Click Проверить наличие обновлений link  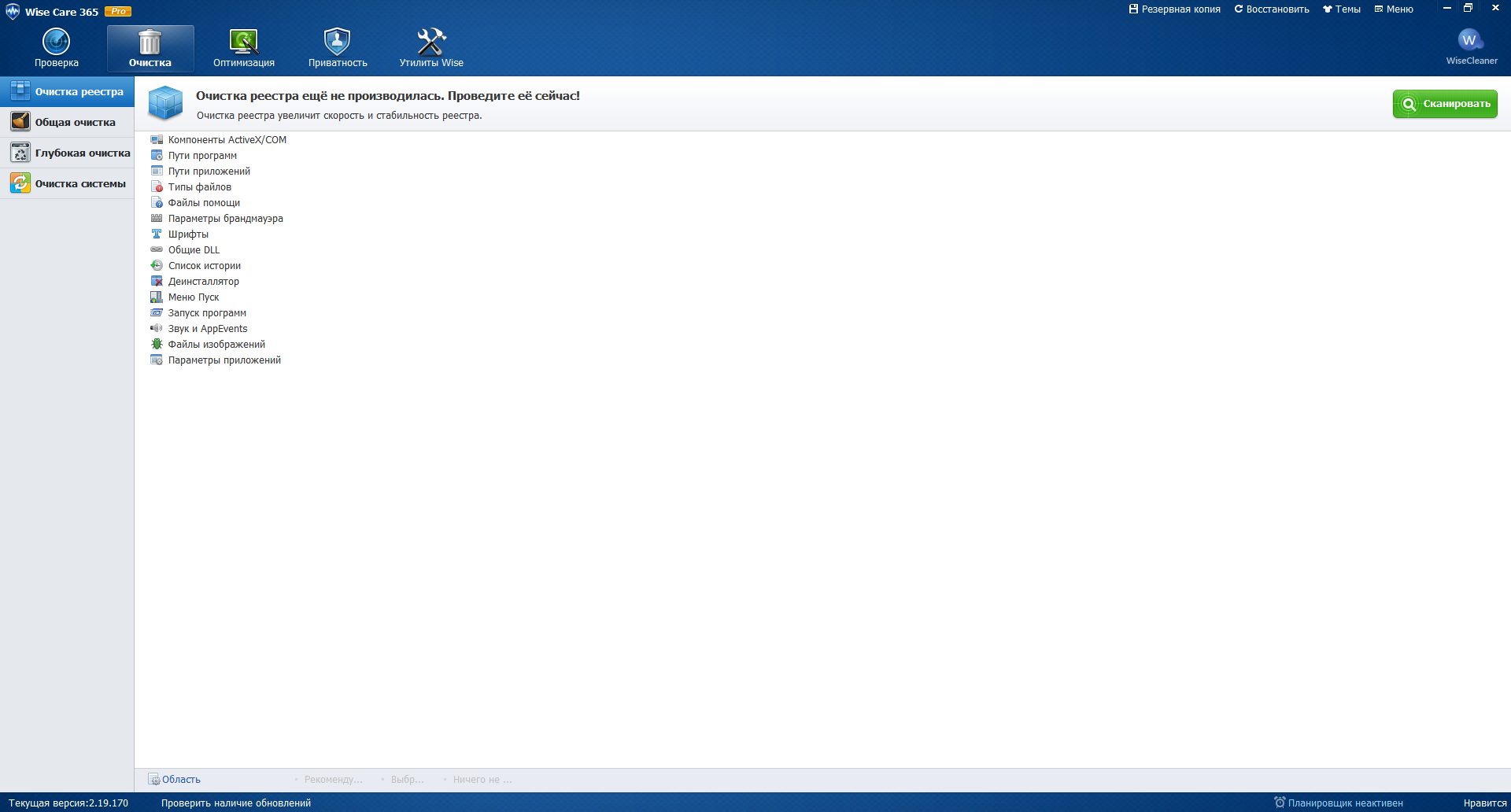[x=236, y=803]
